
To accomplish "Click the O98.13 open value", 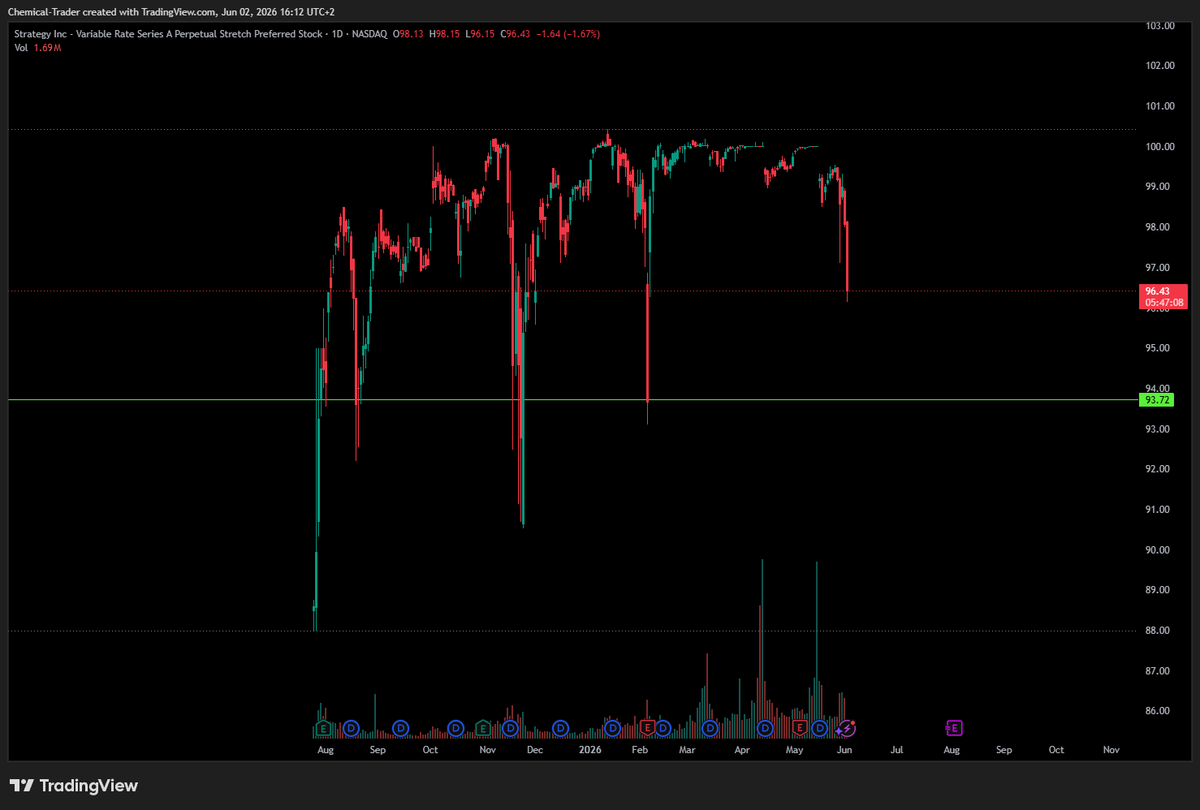I will [x=407, y=34].
